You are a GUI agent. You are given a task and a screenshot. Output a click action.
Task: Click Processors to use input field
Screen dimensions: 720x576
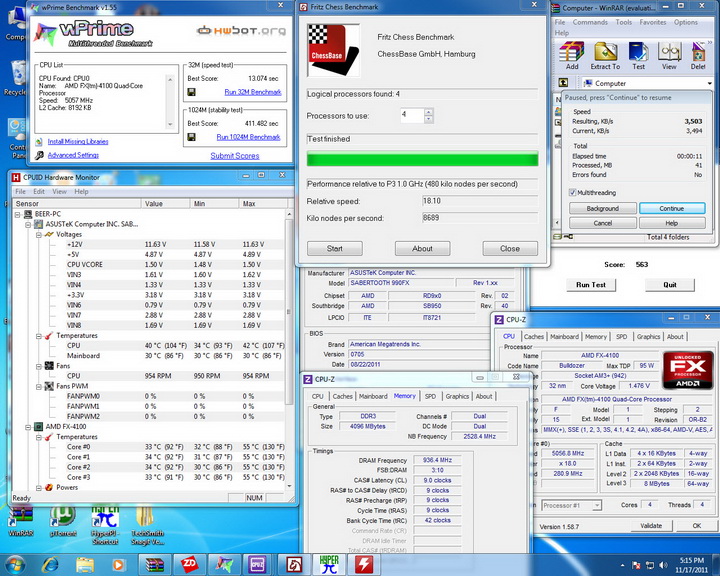pos(412,115)
